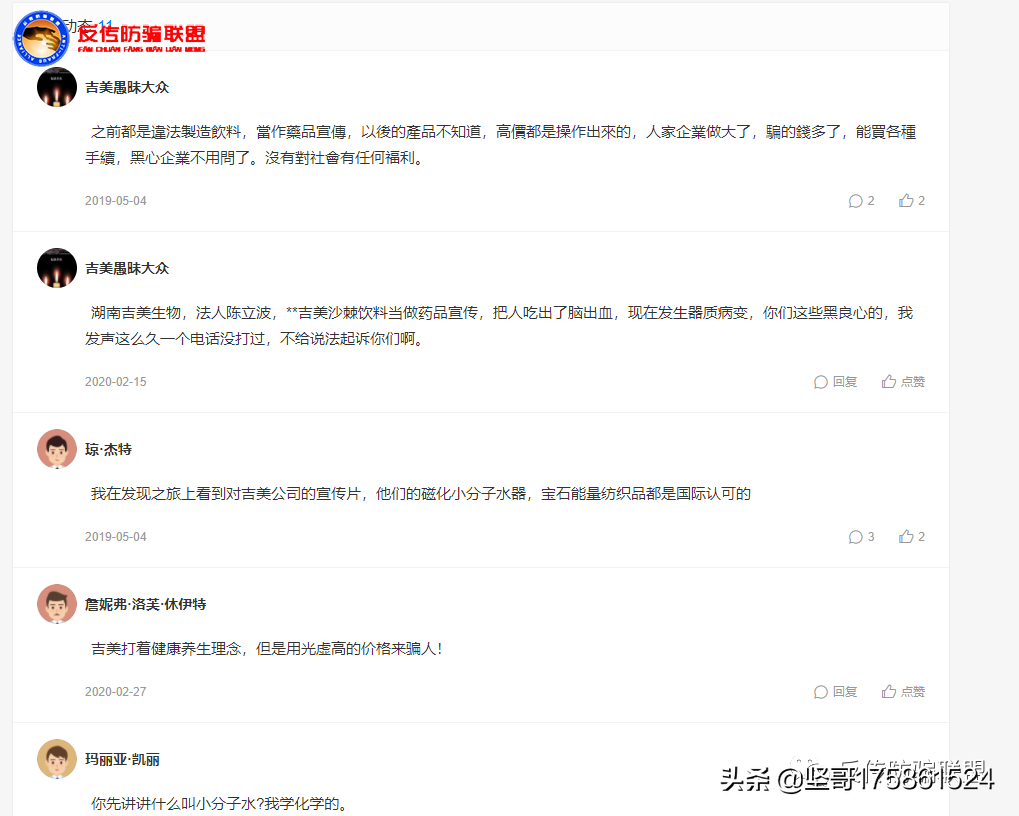The image size is (1019, 816).
Task: Open username 吉美愚昧大众 on the first post
Action: [x=127, y=87]
